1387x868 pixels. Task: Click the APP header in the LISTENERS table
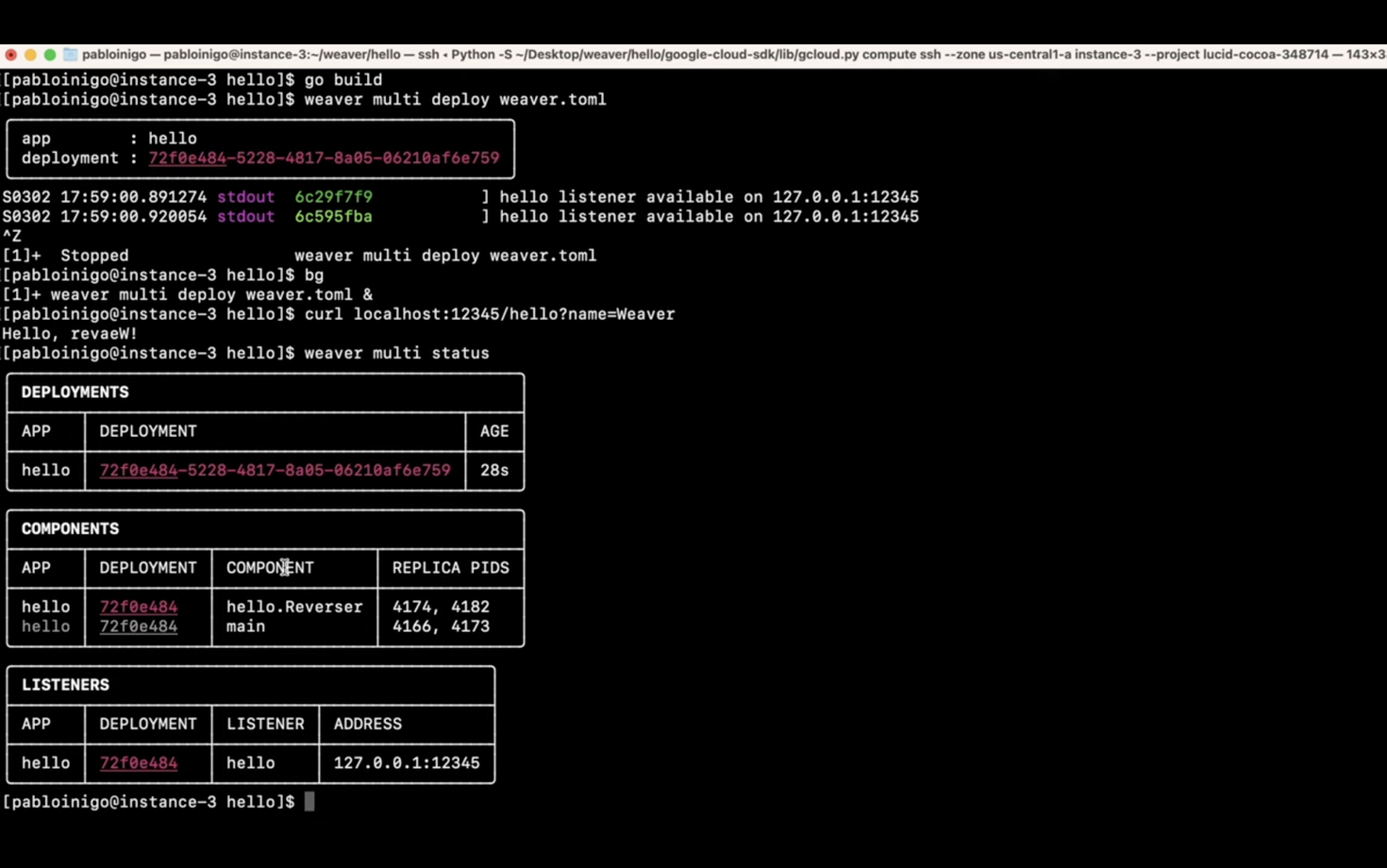tap(36, 724)
